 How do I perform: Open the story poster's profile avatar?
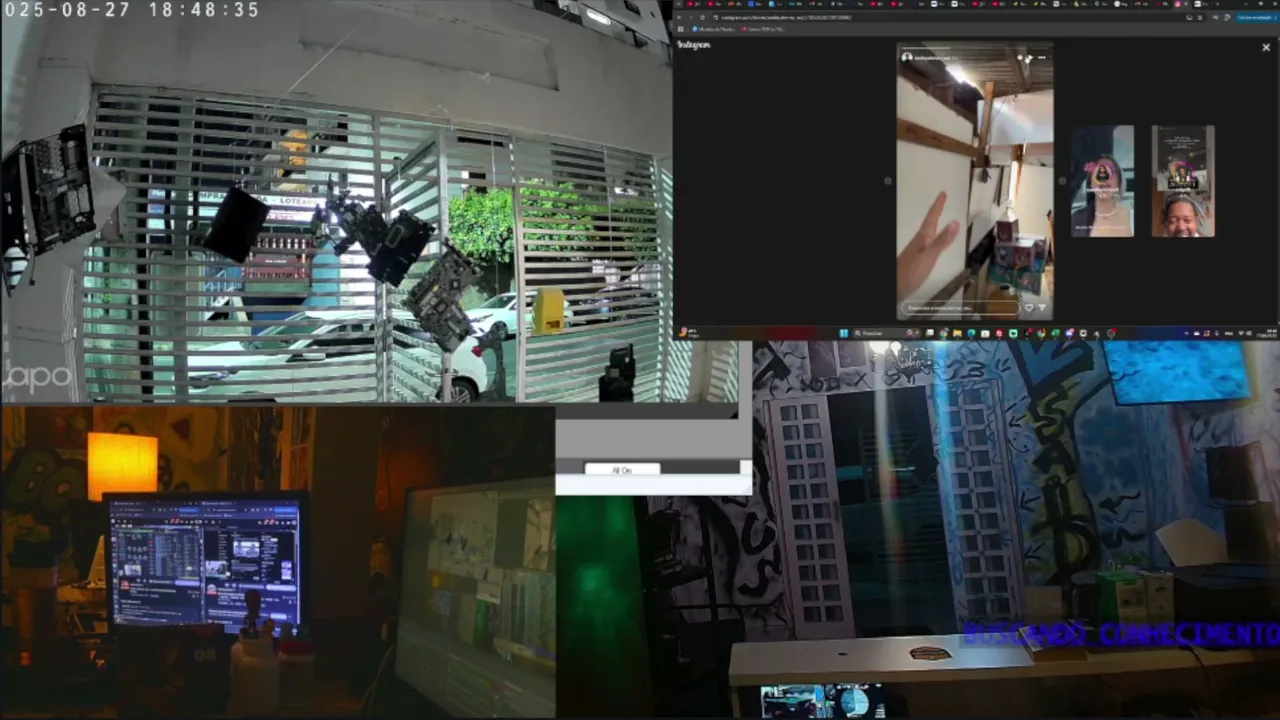[x=907, y=58]
